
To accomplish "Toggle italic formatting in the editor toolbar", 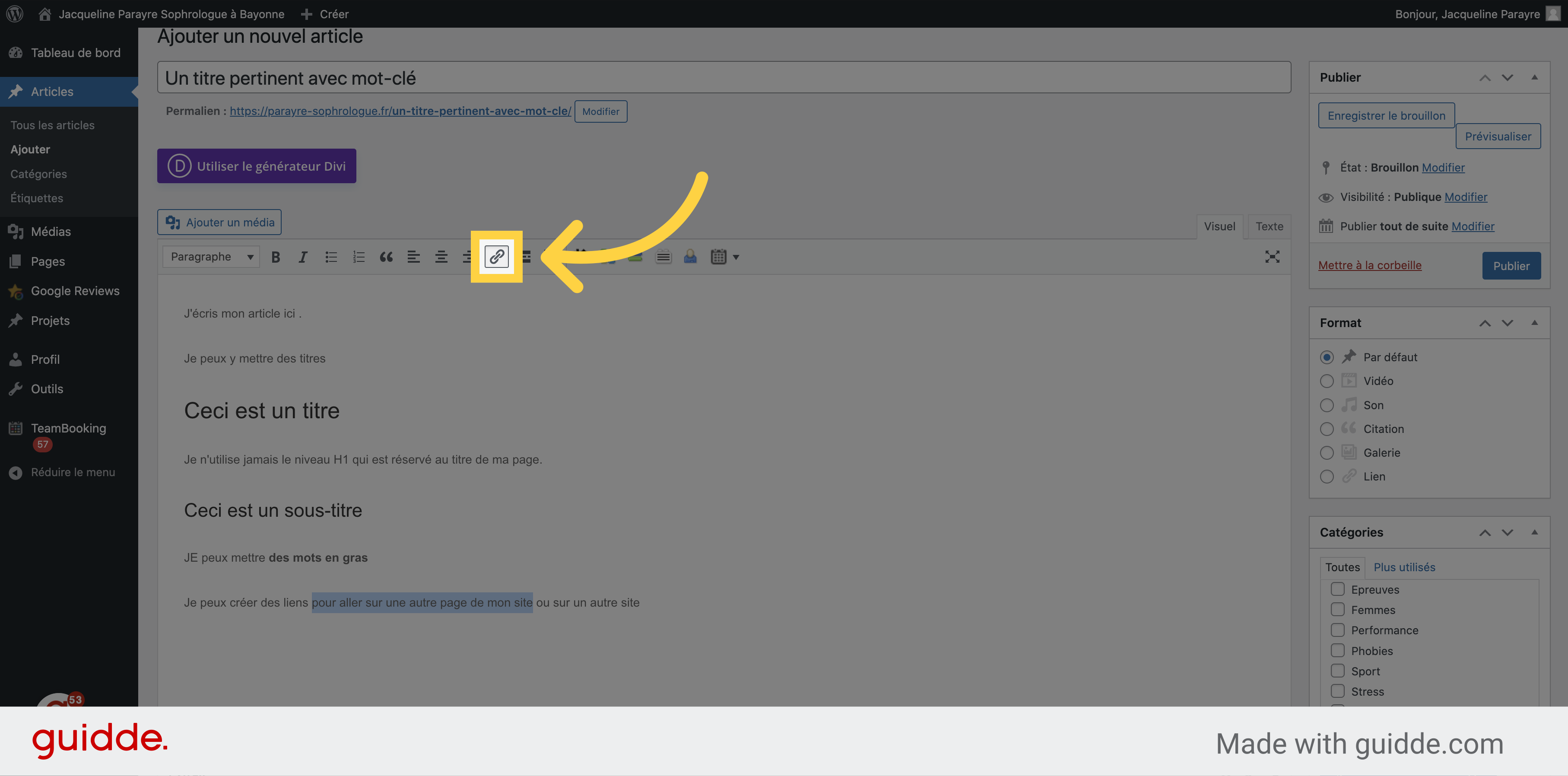I will pos(302,257).
